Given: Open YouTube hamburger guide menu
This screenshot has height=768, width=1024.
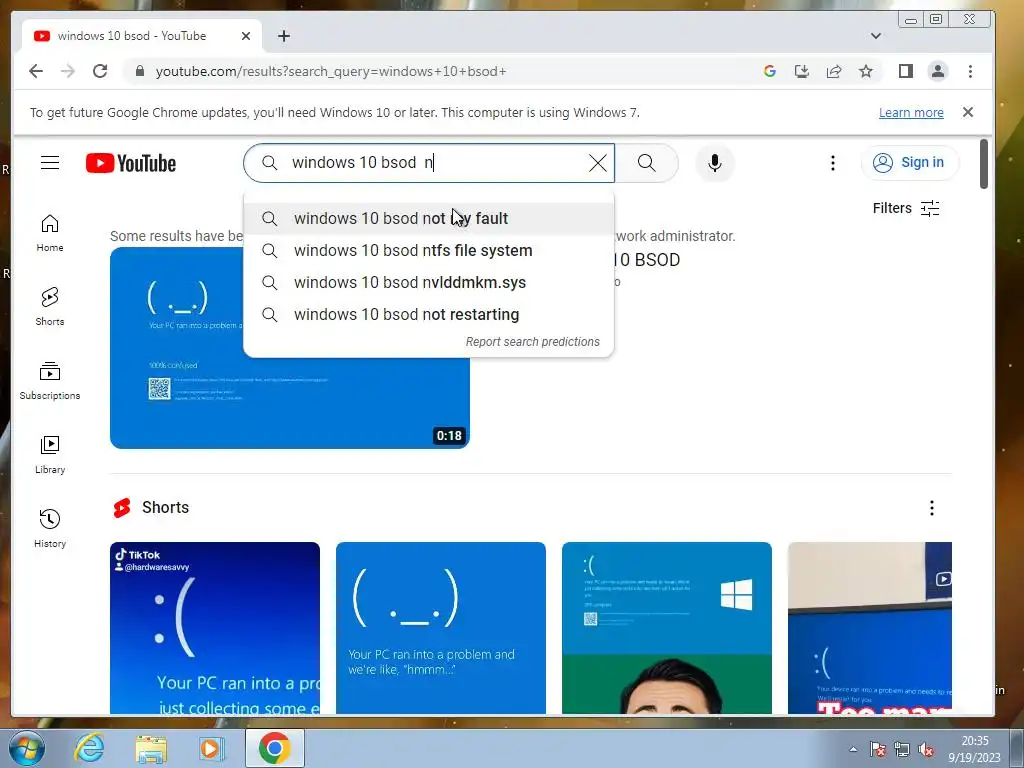Looking at the screenshot, I should click(x=50, y=163).
